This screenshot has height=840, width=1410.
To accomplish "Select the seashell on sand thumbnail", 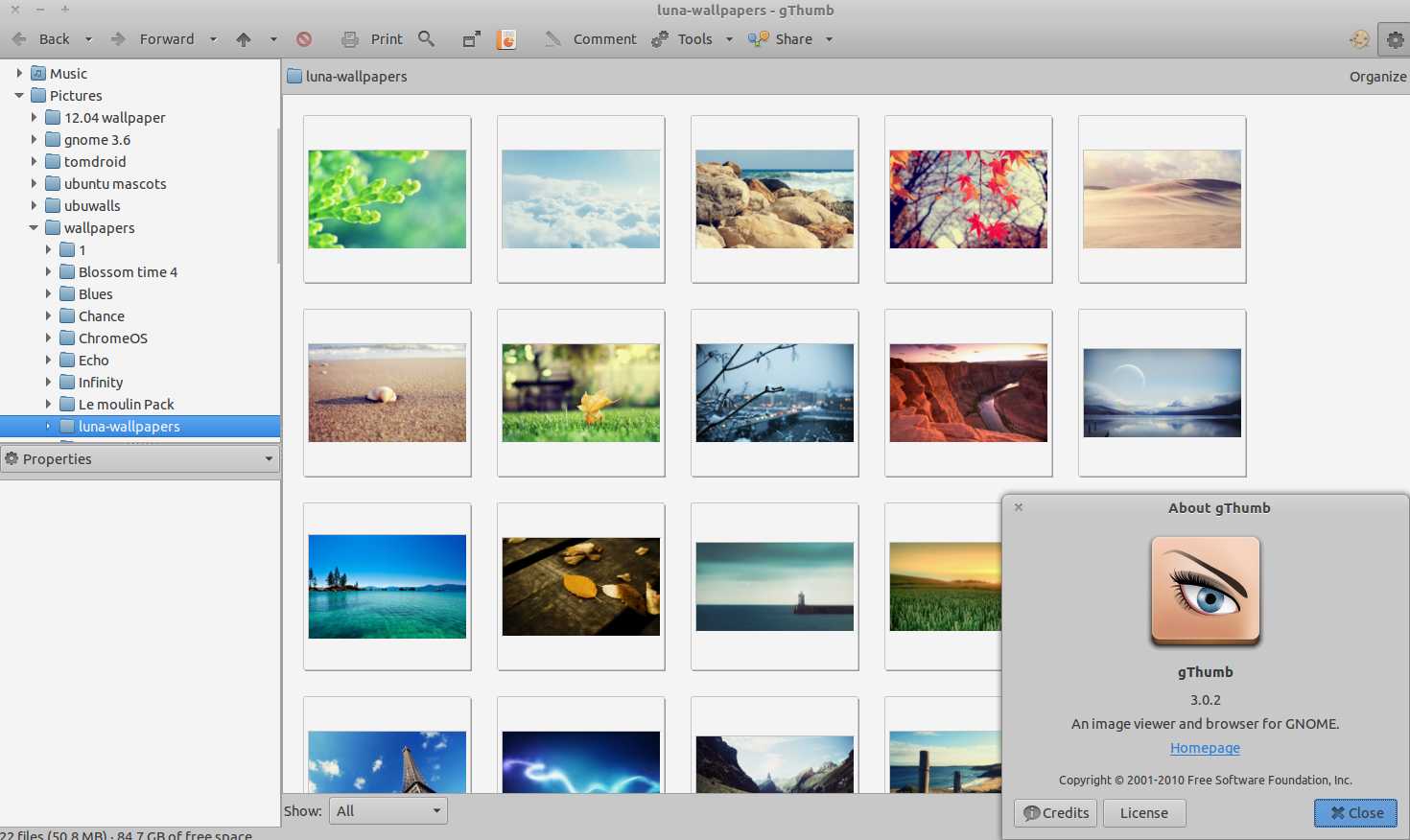I will [x=388, y=393].
